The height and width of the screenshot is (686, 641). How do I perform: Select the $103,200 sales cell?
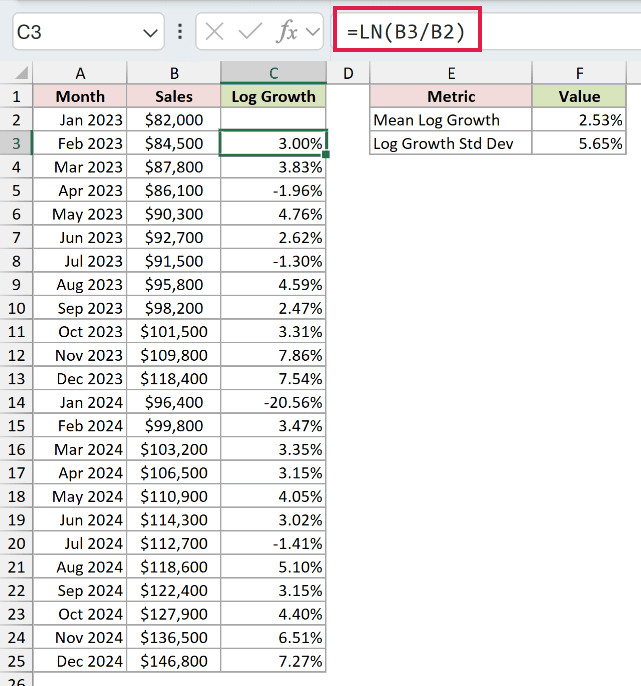(x=174, y=449)
